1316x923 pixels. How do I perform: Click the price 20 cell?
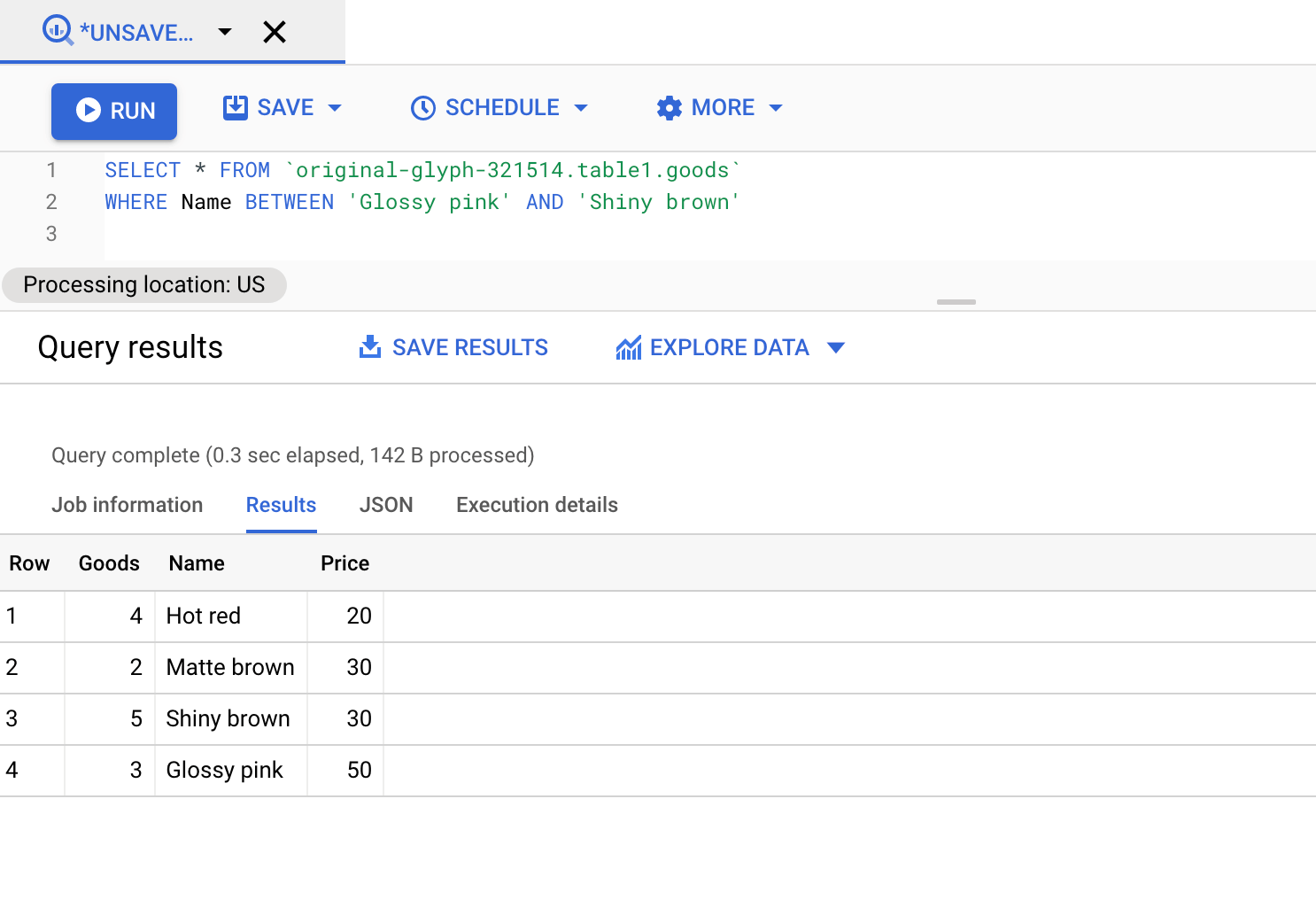(x=345, y=616)
